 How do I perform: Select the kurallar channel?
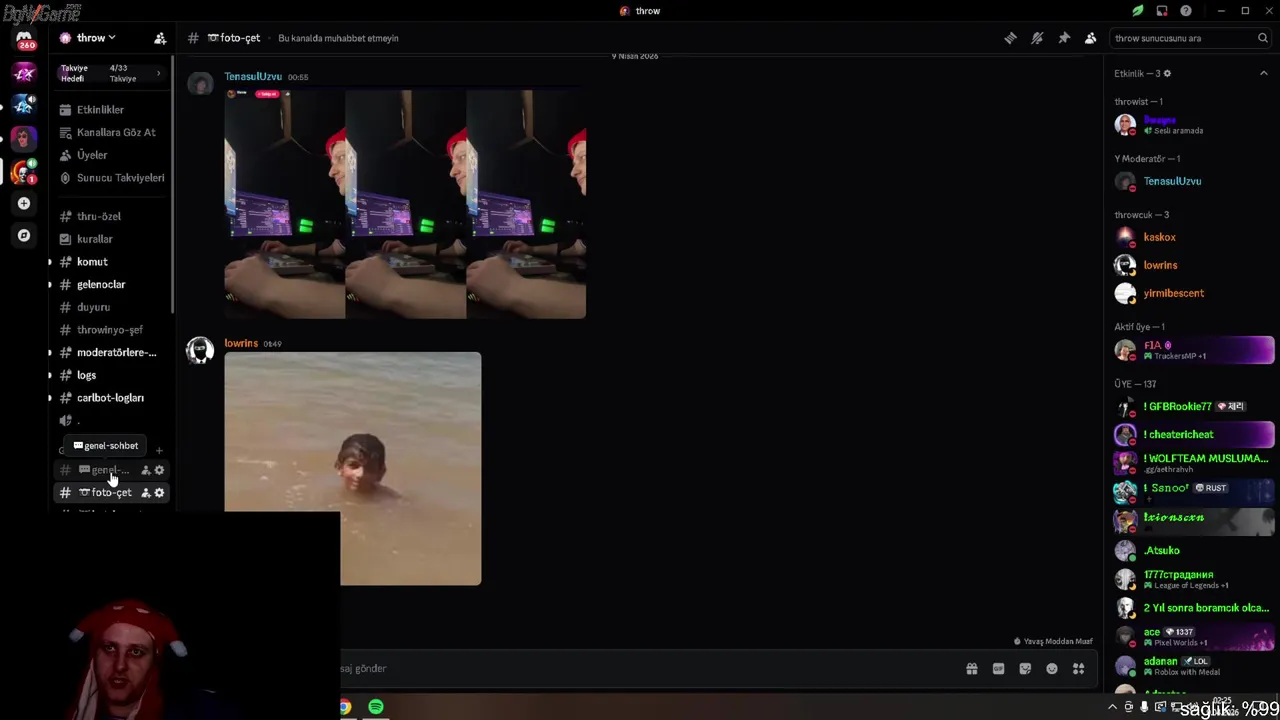[x=111, y=239]
